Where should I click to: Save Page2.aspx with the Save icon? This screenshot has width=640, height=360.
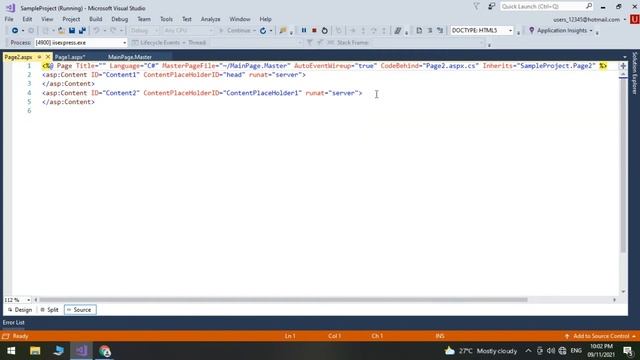(x=72, y=31)
